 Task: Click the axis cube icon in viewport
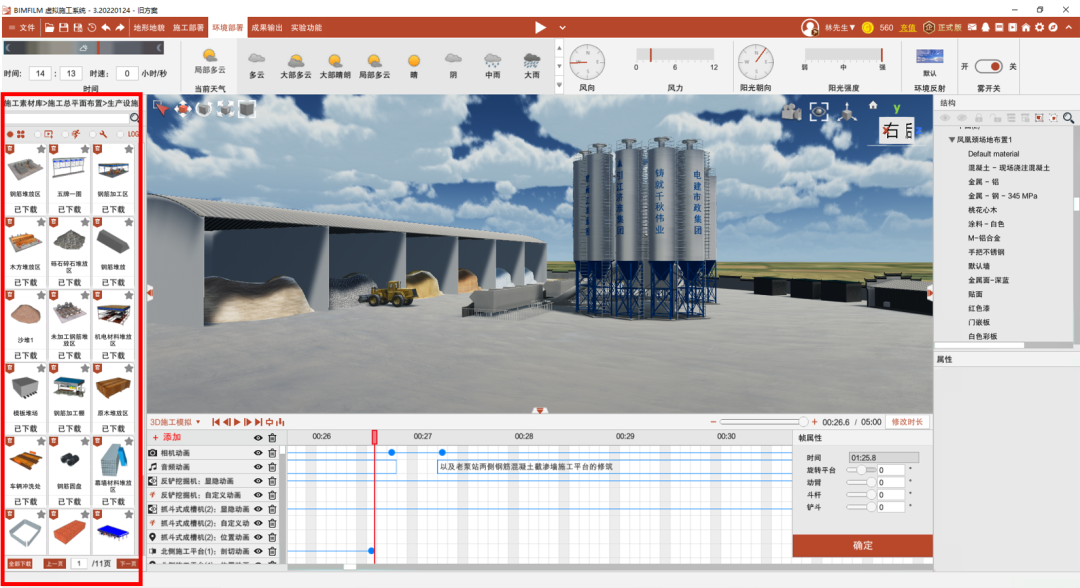(847, 112)
